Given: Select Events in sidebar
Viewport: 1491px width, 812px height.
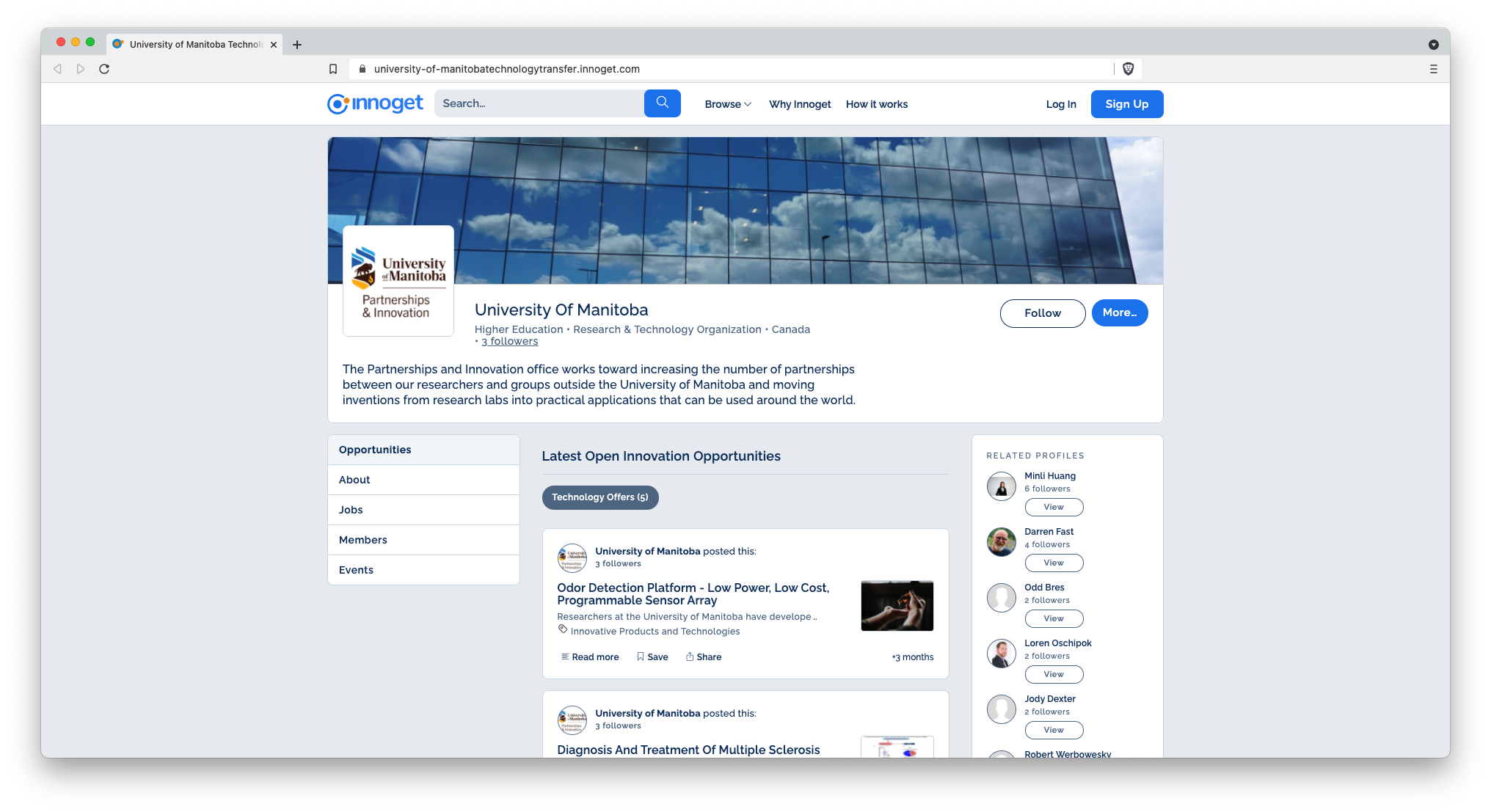Looking at the screenshot, I should click(423, 570).
